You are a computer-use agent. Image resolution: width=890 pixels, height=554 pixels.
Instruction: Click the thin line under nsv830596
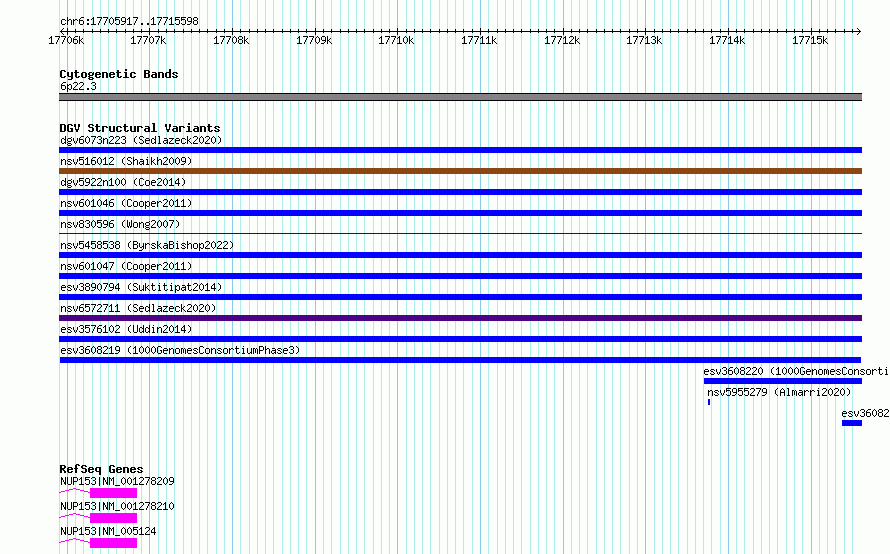click(460, 233)
